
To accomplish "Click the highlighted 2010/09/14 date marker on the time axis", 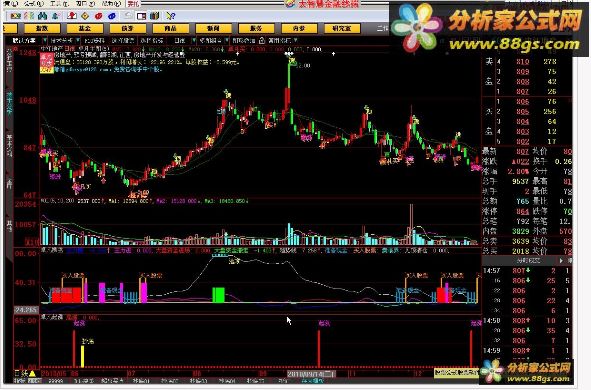I will (x=311, y=374).
